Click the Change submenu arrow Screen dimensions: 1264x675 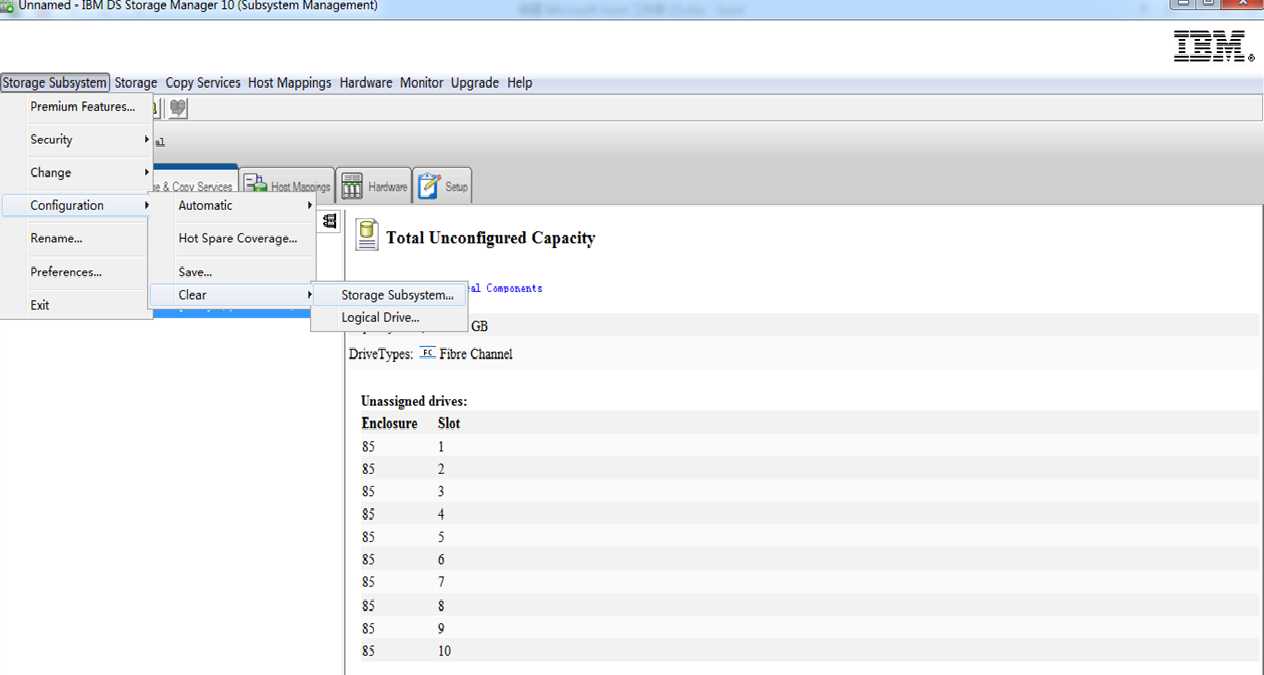(146, 173)
